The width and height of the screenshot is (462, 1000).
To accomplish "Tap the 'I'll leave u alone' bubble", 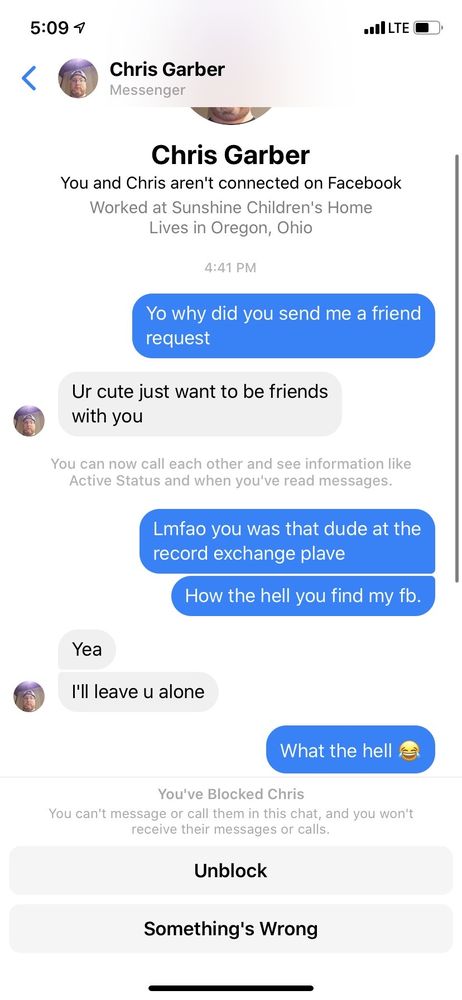I will pos(138,692).
